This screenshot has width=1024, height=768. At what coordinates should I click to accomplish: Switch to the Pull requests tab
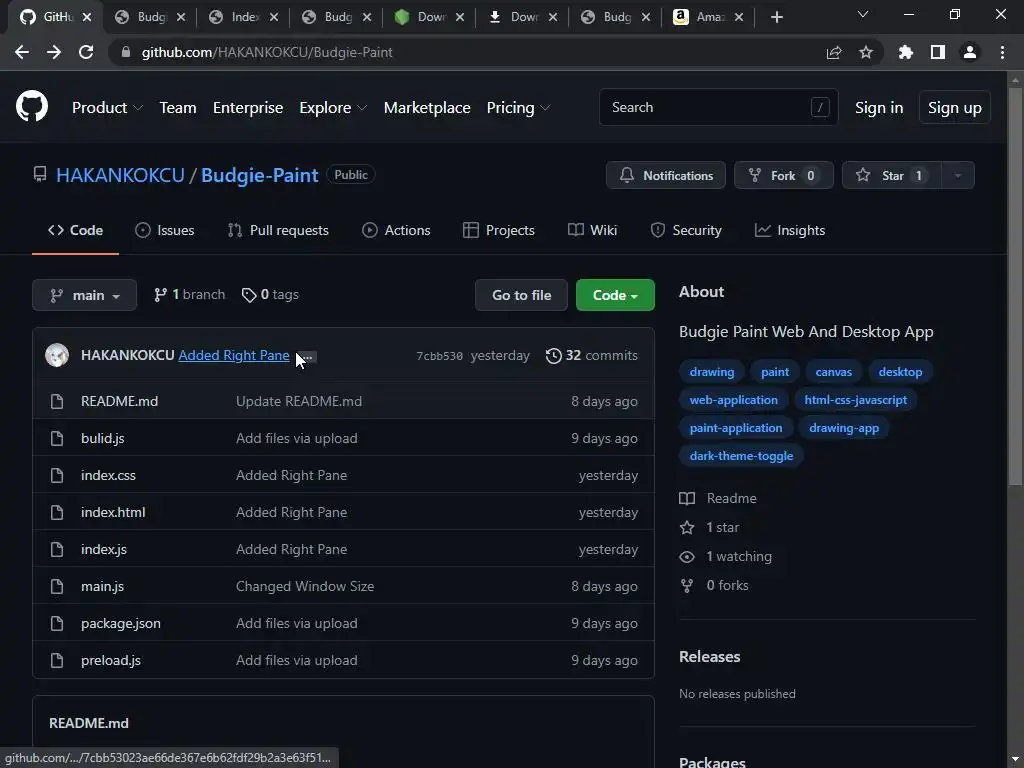[x=278, y=231]
